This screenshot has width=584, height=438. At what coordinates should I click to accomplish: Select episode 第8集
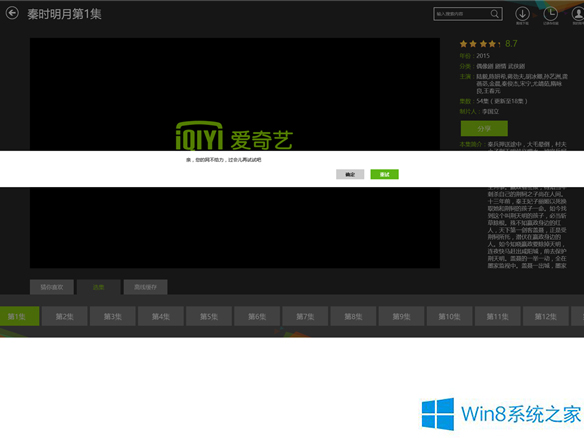(x=353, y=316)
